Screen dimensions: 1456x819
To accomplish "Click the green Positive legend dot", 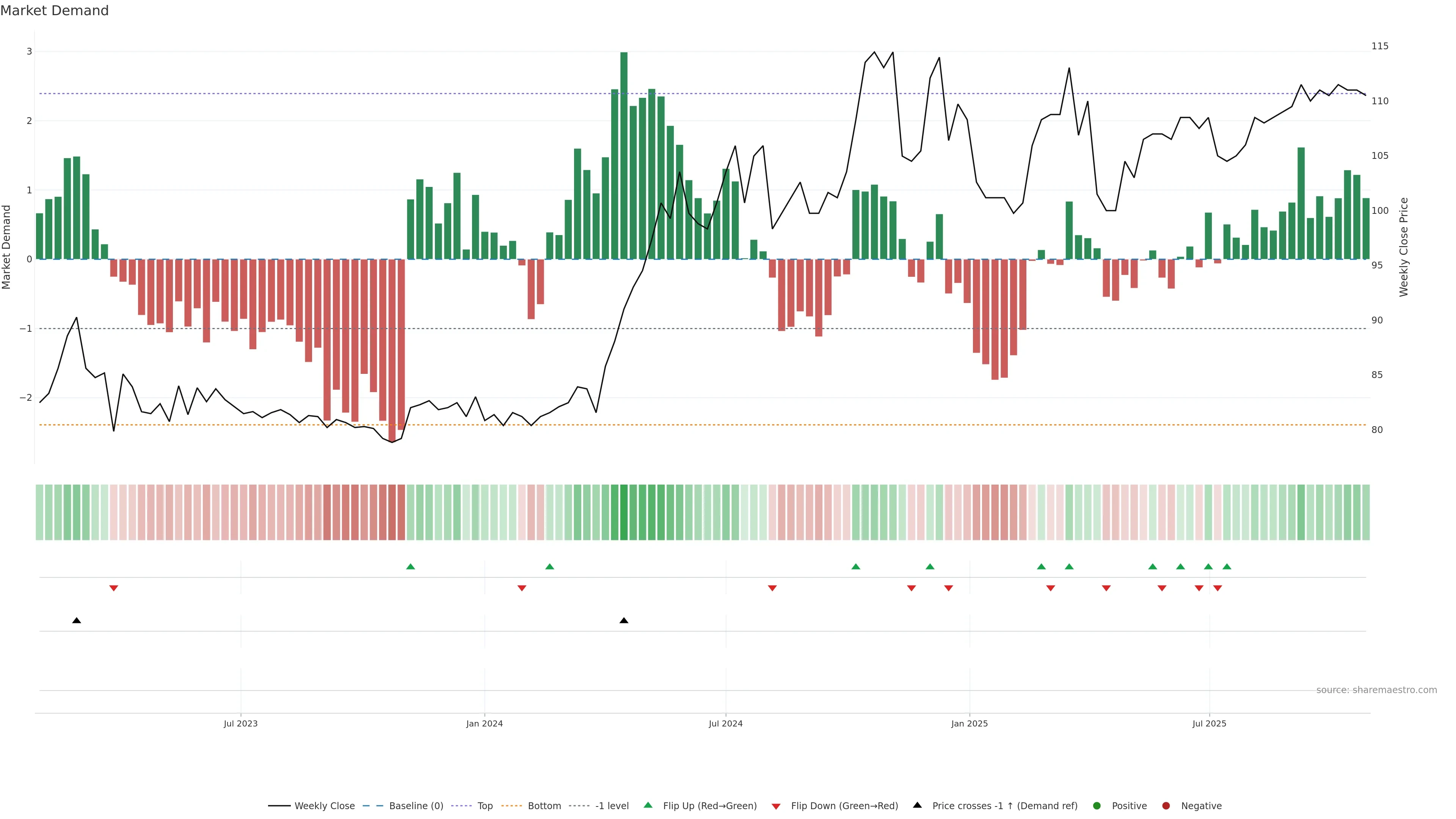I will 1097,805.
